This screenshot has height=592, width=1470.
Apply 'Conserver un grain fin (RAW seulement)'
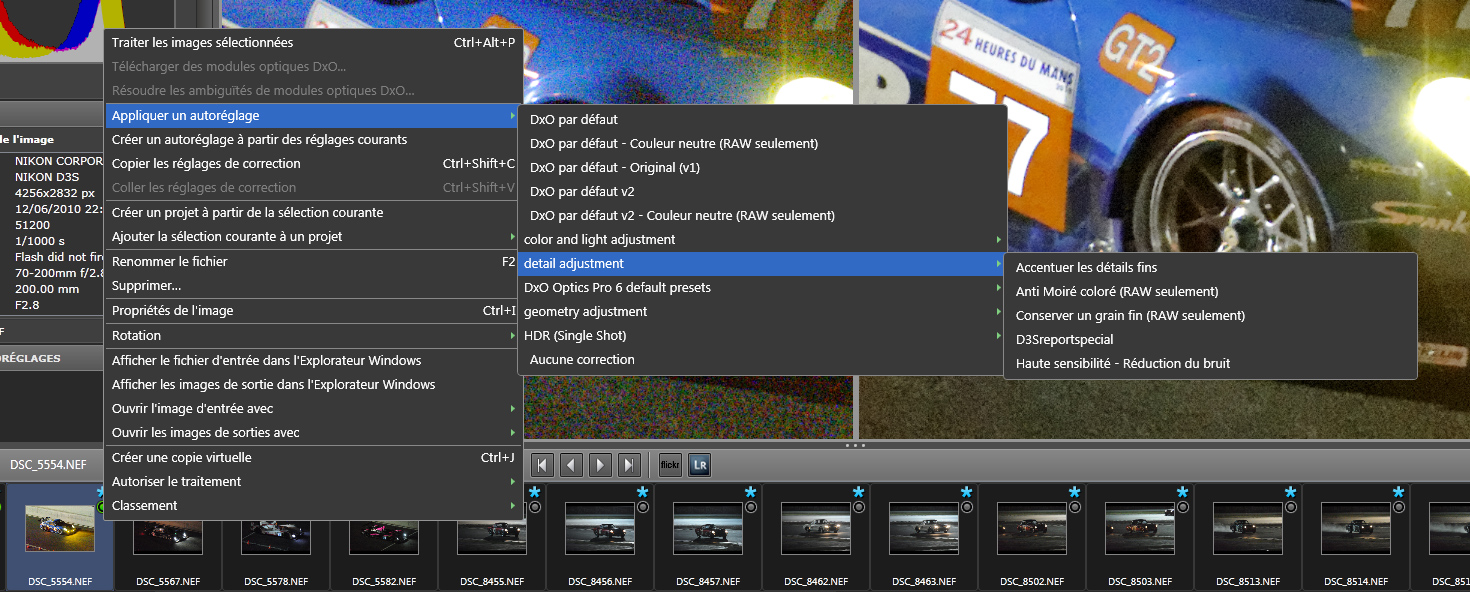[1210, 316]
